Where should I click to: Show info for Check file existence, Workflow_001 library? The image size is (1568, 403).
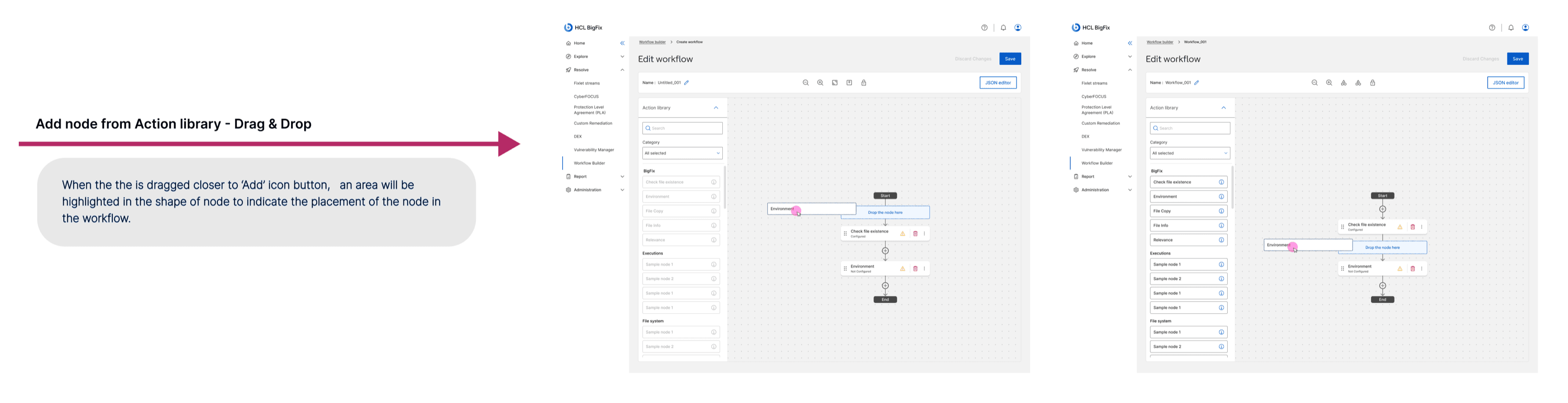click(x=1221, y=182)
